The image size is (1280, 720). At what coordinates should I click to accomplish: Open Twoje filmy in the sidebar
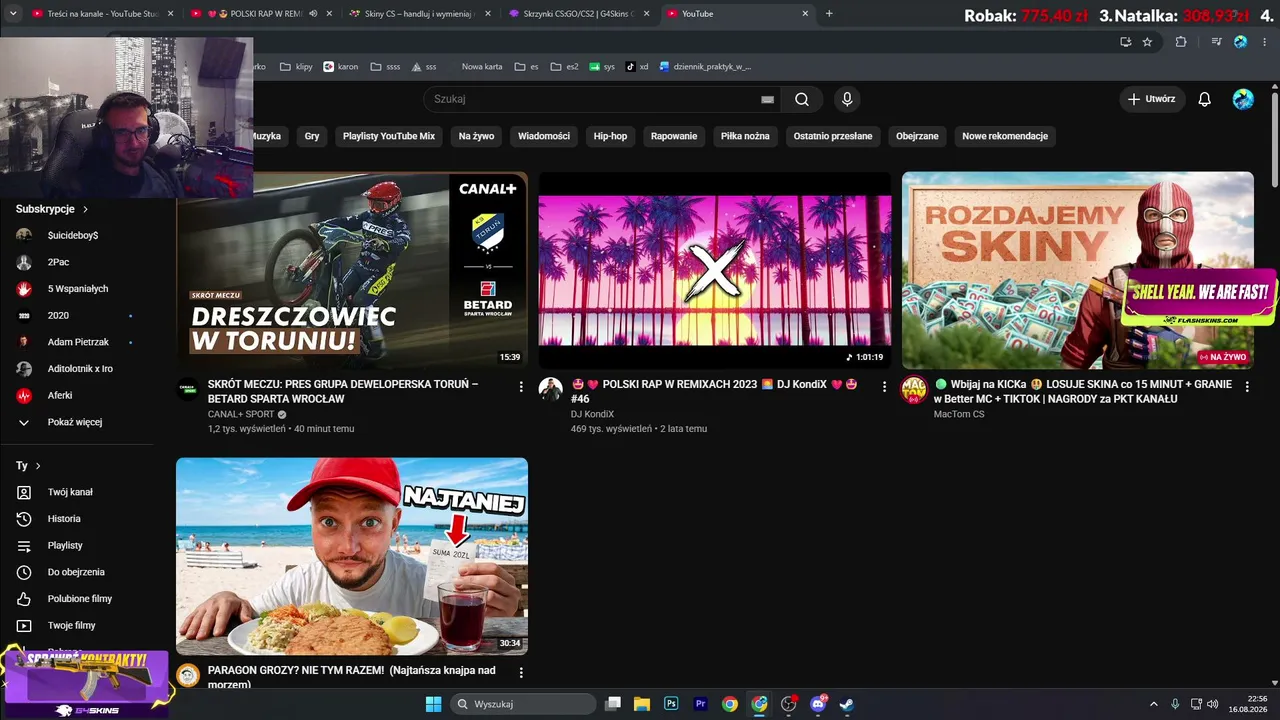72,626
